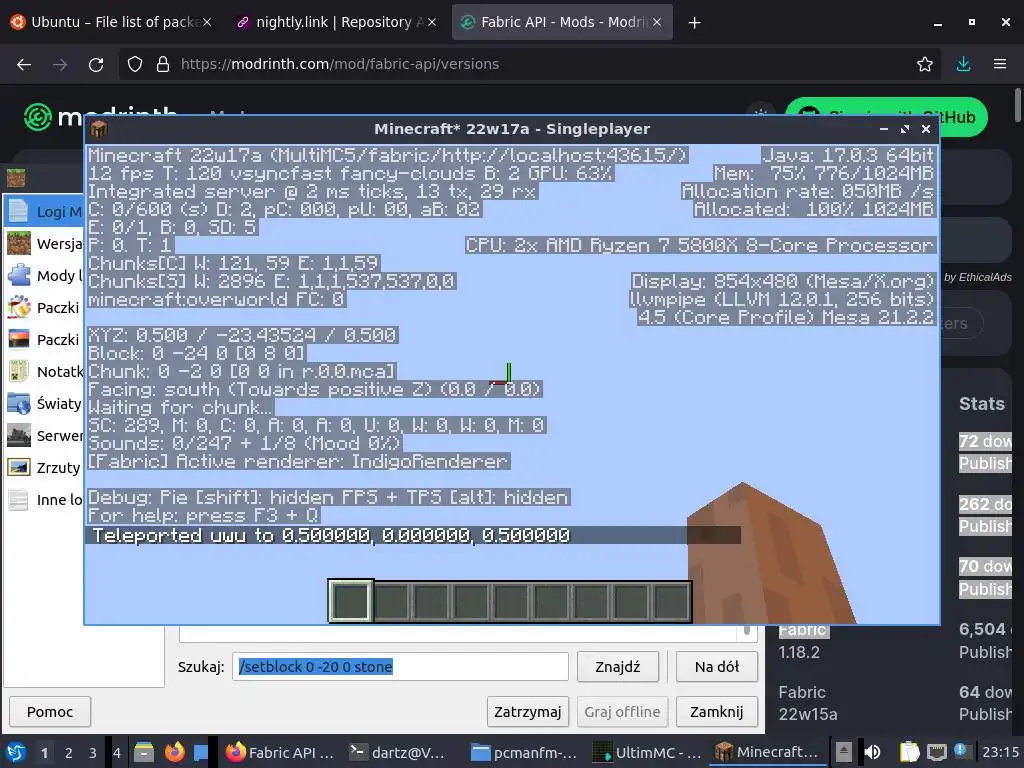The image size is (1024, 768).
Task: Launch Firefox from panel quick launch
Action: click(x=174, y=752)
